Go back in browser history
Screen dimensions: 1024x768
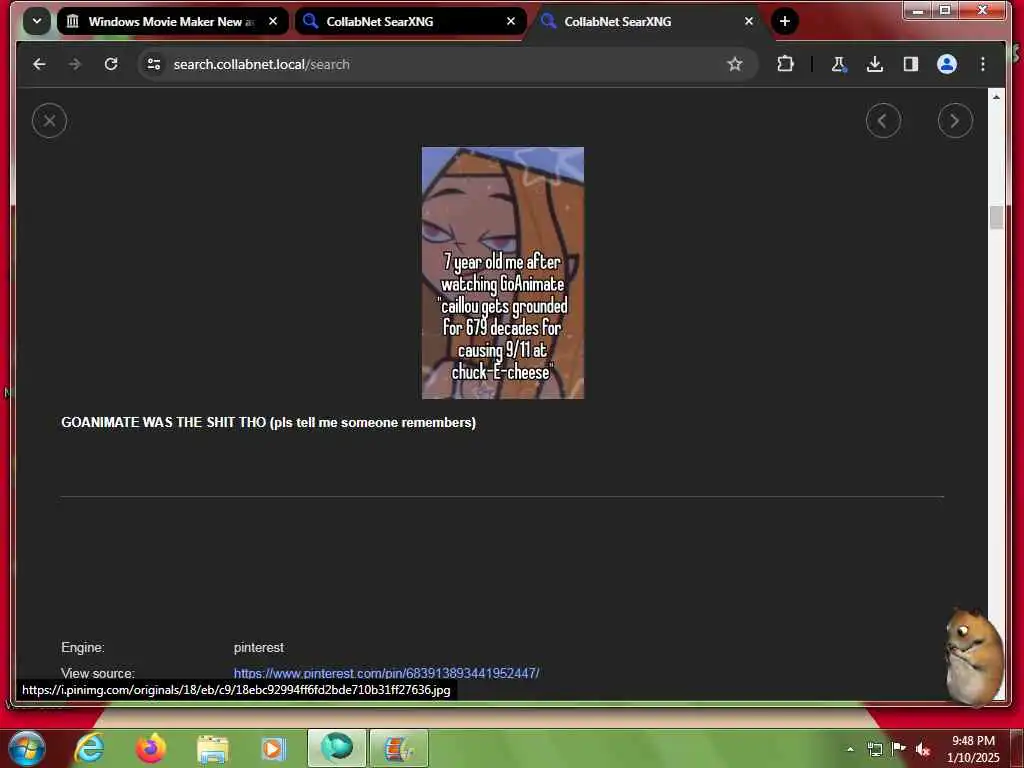(x=39, y=64)
